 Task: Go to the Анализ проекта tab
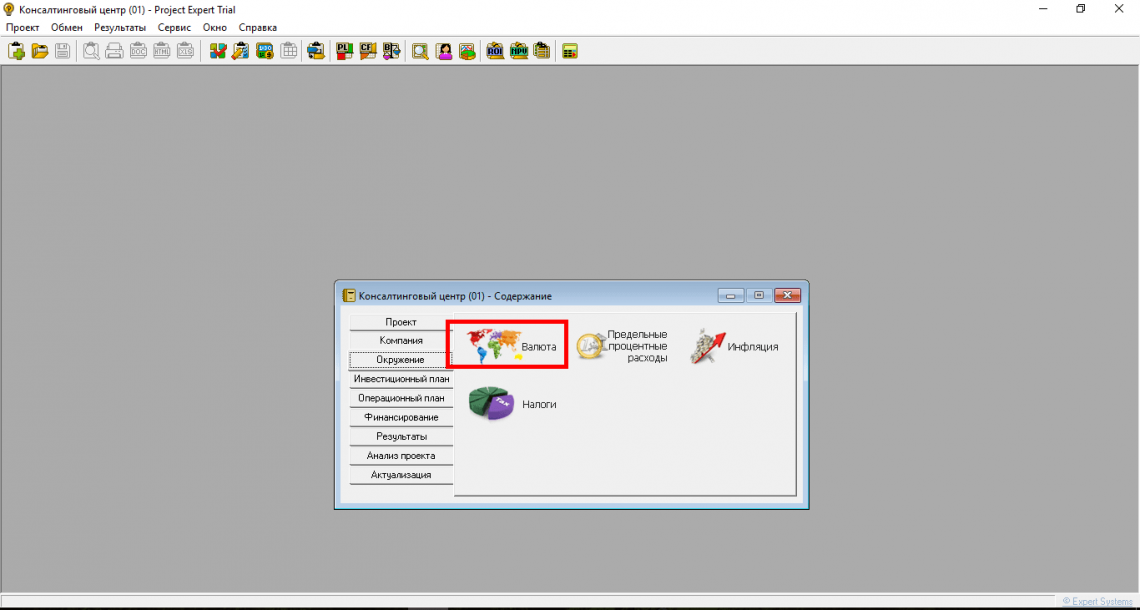point(401,455)
